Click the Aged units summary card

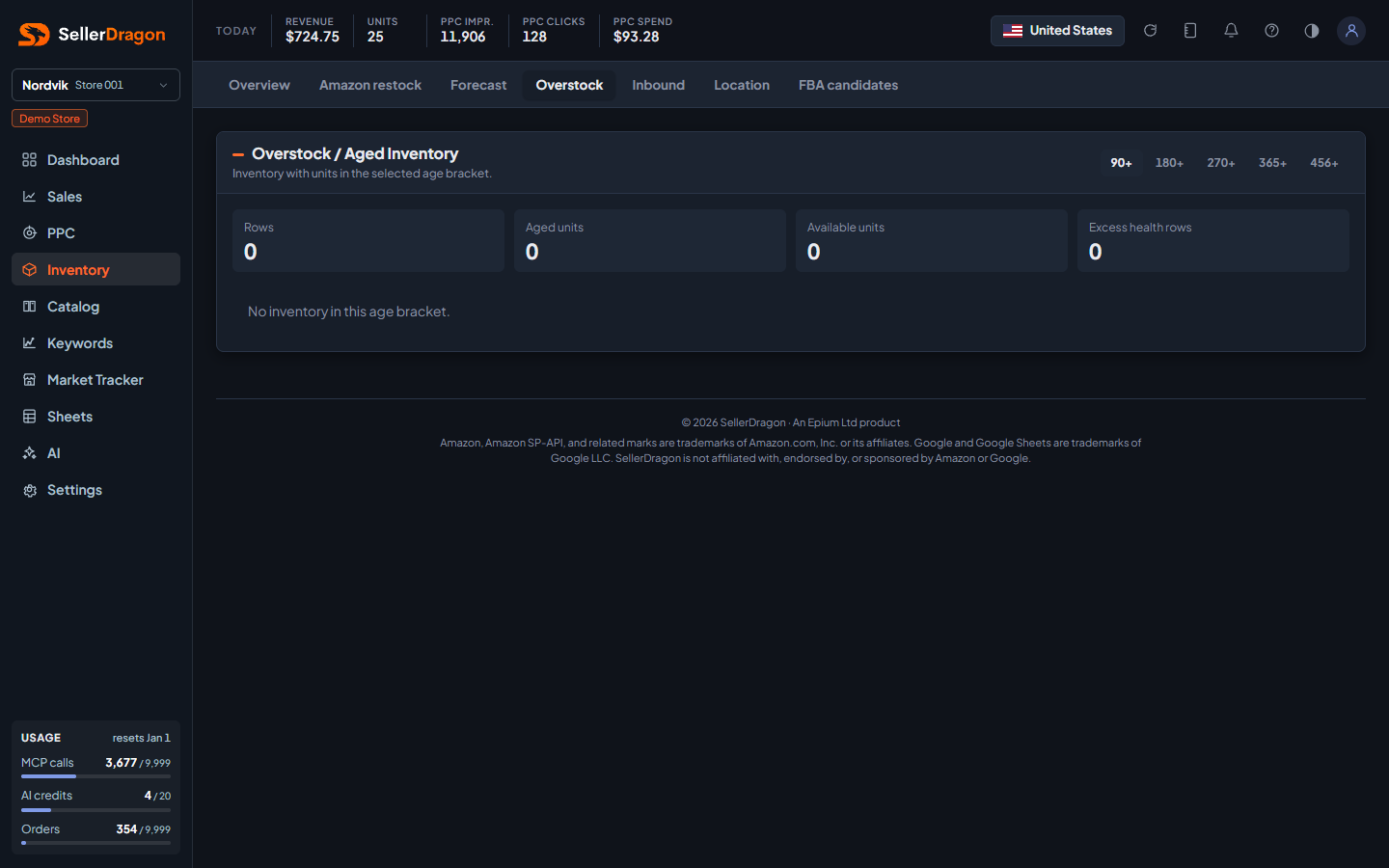click(650, 240)
